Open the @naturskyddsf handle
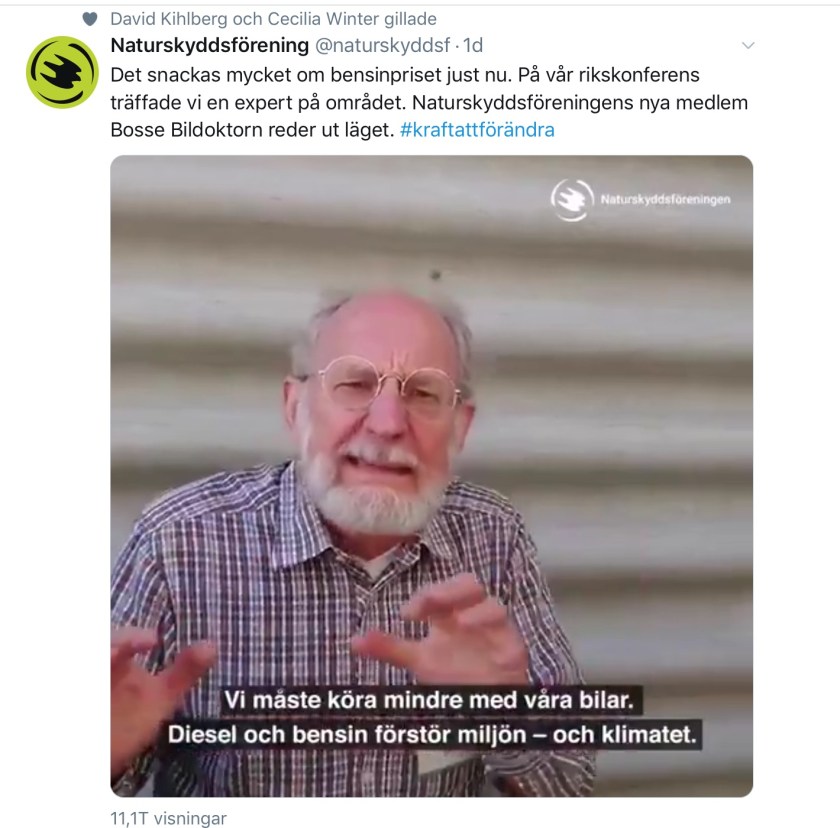840x828 pixels. click(382, 46)
